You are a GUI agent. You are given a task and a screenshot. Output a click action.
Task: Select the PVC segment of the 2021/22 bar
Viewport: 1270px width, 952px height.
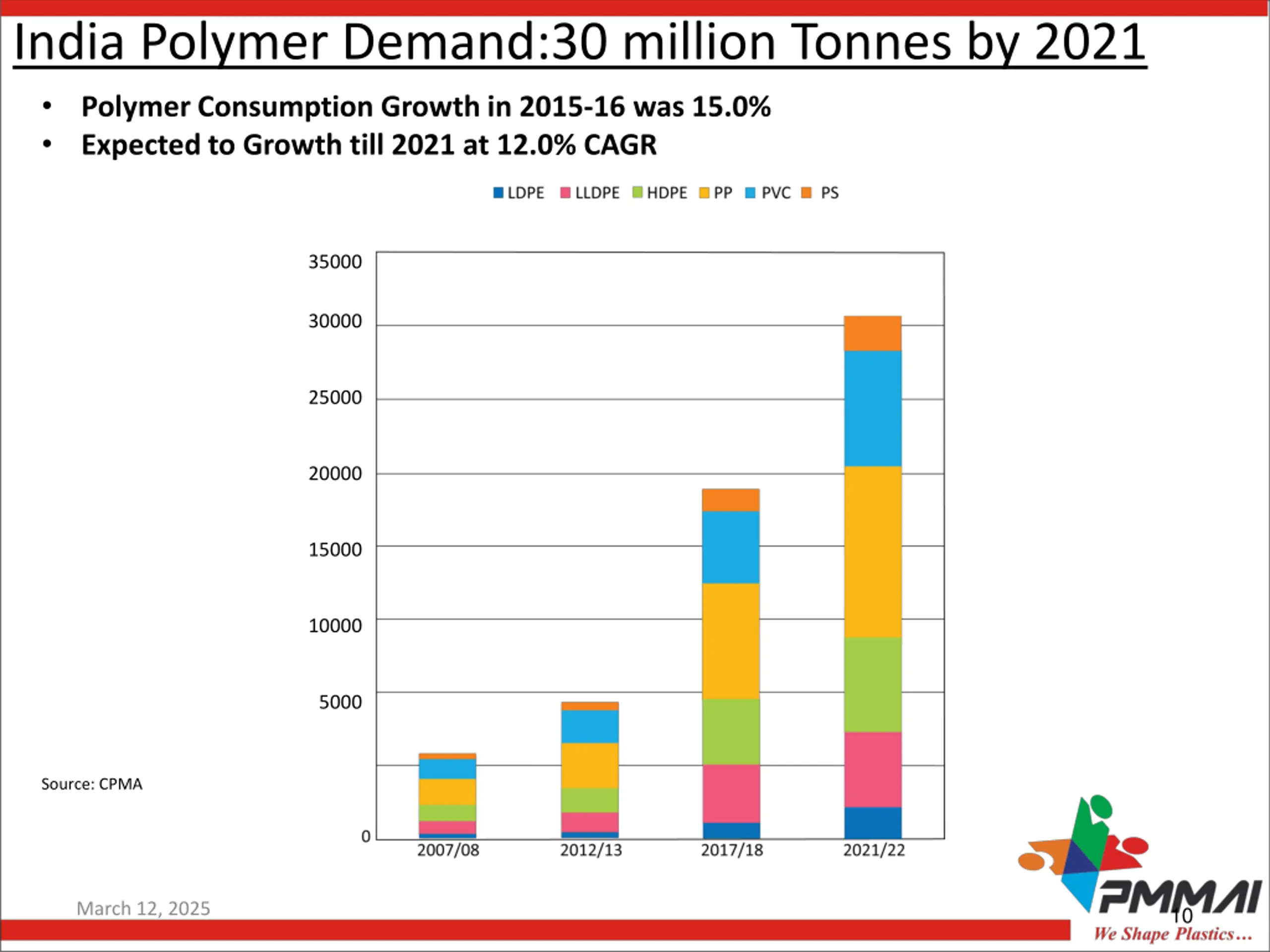click(x=873, y=409)
